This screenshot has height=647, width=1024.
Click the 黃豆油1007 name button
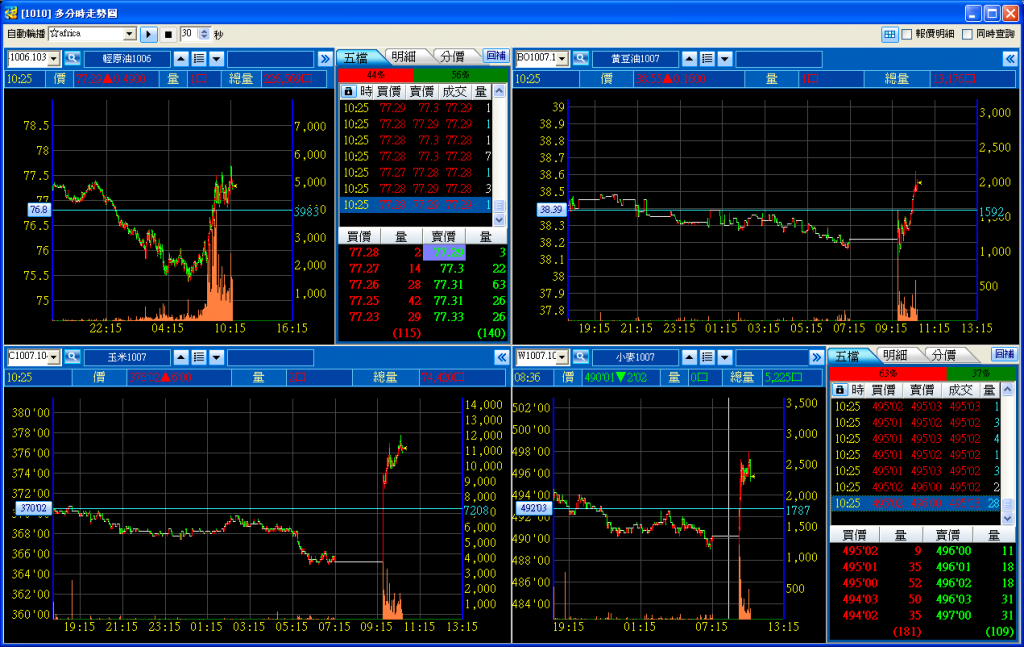tap(635, 59)
